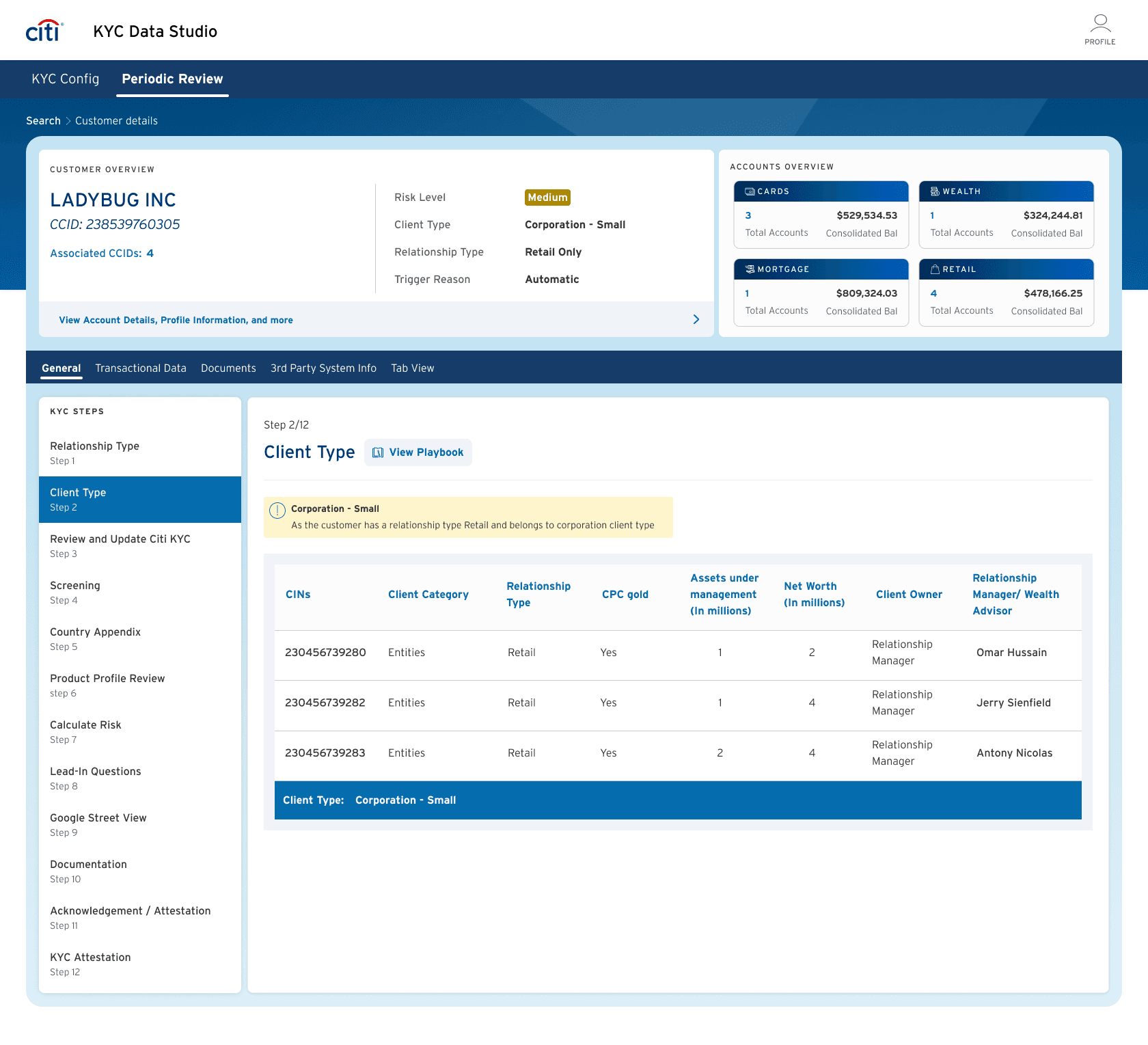Open 3rd Party System Info tab
1148x1045 pixels.
click(323, 368)
